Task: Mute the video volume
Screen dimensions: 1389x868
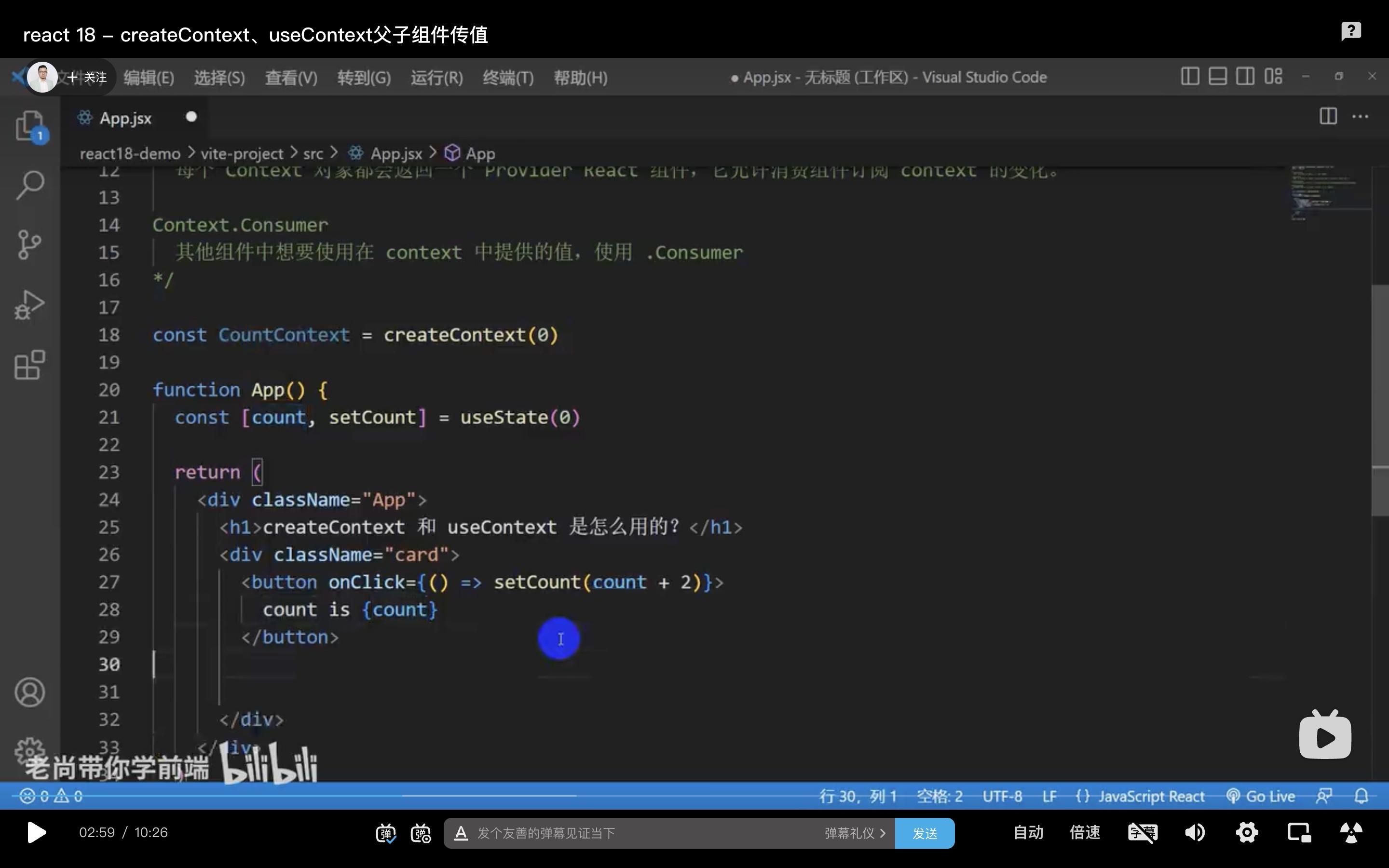Action: pos(1195,832)
